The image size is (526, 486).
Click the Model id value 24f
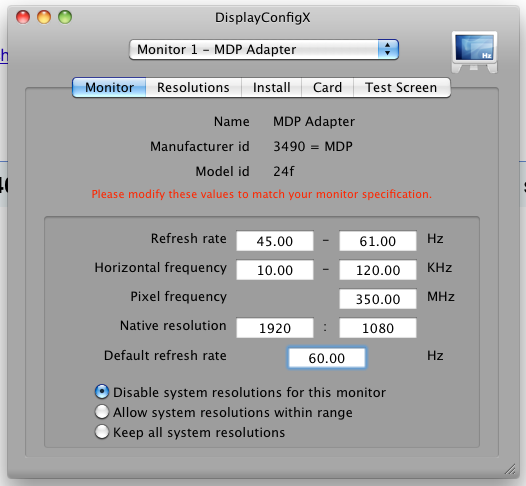click(x=283, y=171)
